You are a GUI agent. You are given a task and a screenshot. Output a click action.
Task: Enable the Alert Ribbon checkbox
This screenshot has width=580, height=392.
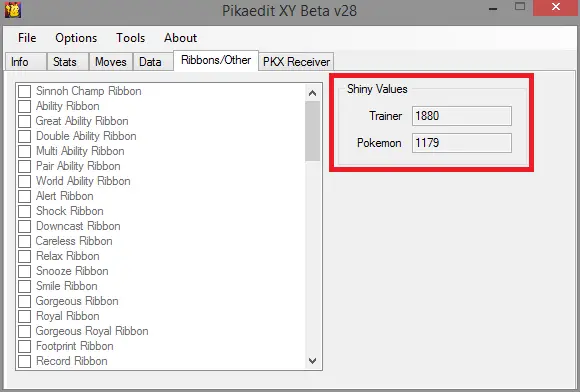coord(24,196)
